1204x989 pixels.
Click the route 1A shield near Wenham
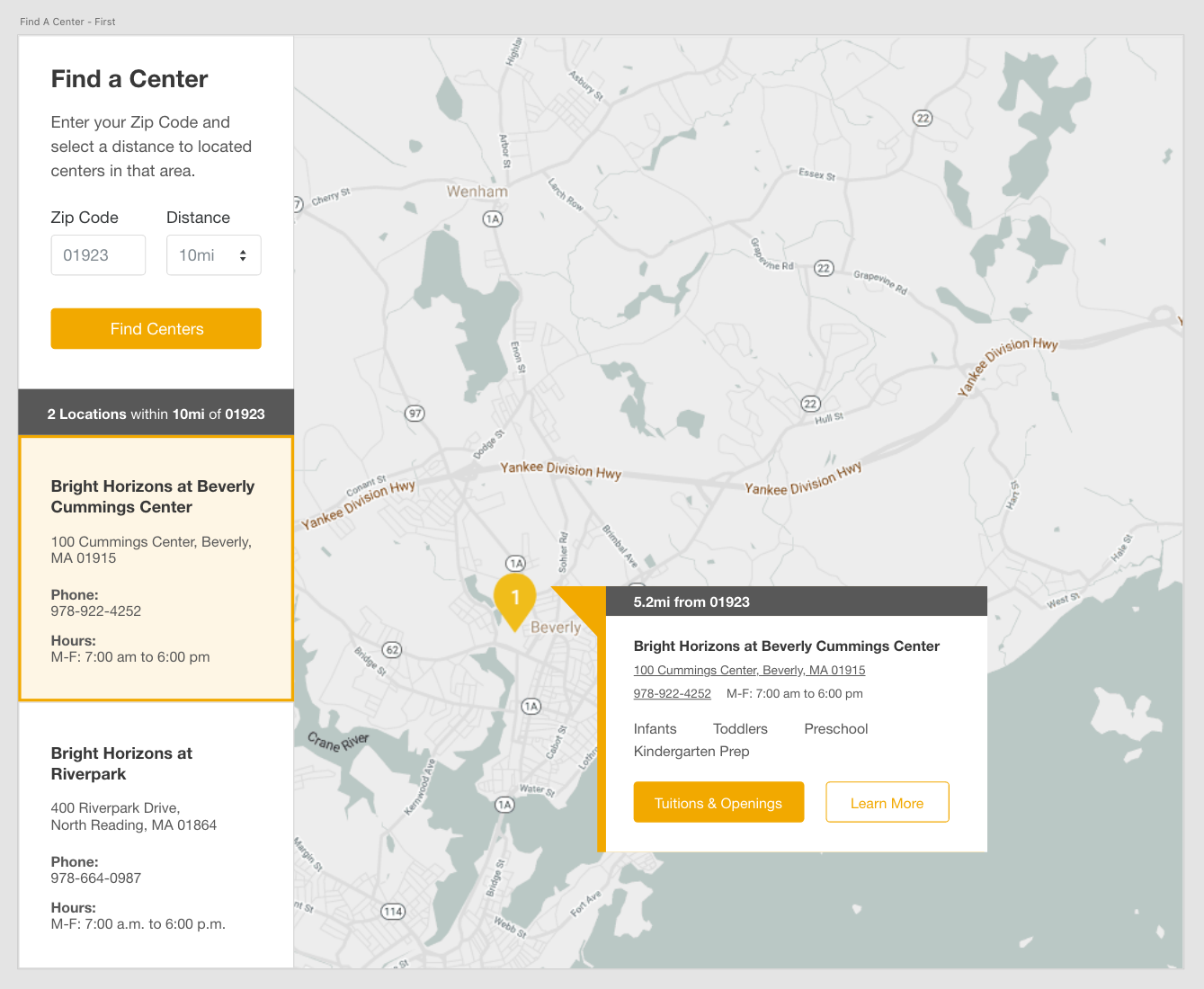click(x=493, y=218)
